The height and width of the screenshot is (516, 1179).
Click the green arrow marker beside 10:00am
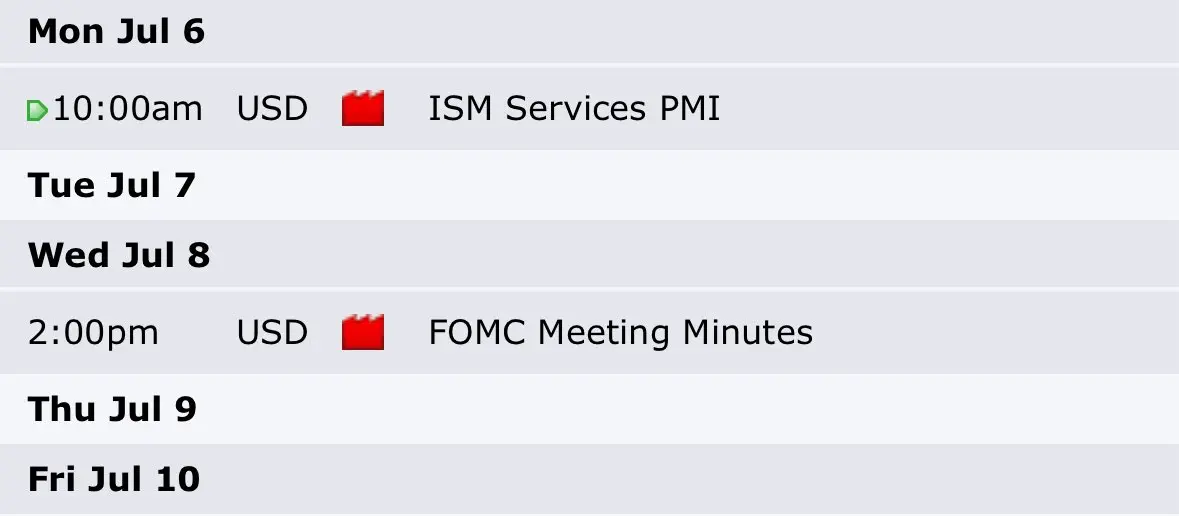pos(37,111)
